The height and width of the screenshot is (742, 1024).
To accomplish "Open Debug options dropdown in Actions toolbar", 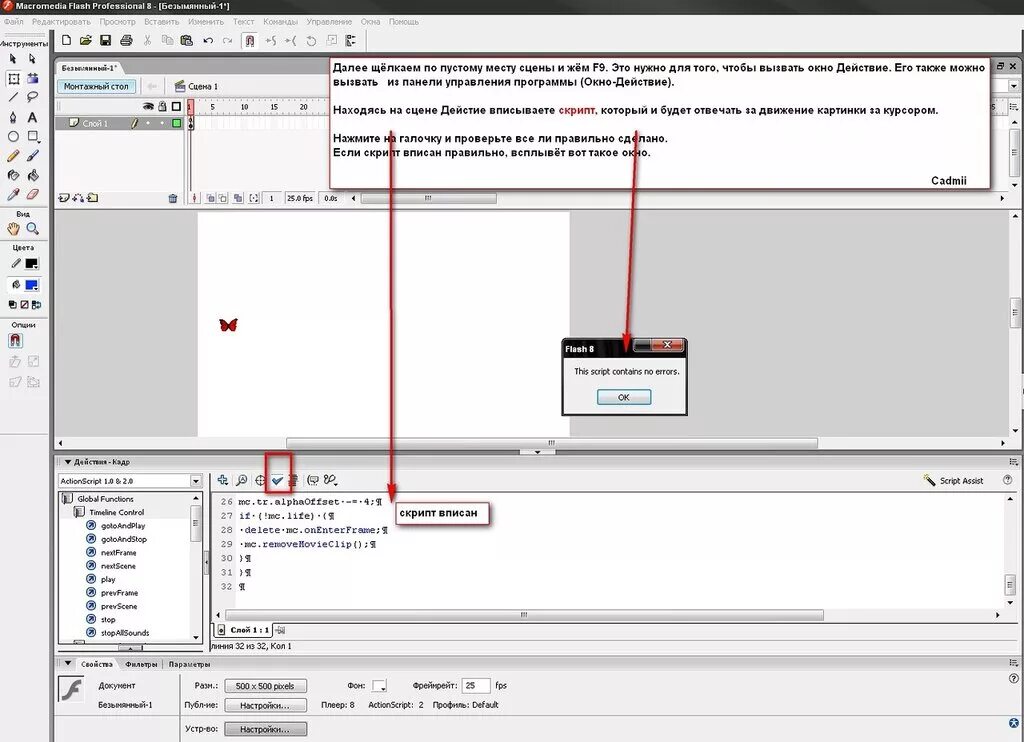I will tap(330, 480).
